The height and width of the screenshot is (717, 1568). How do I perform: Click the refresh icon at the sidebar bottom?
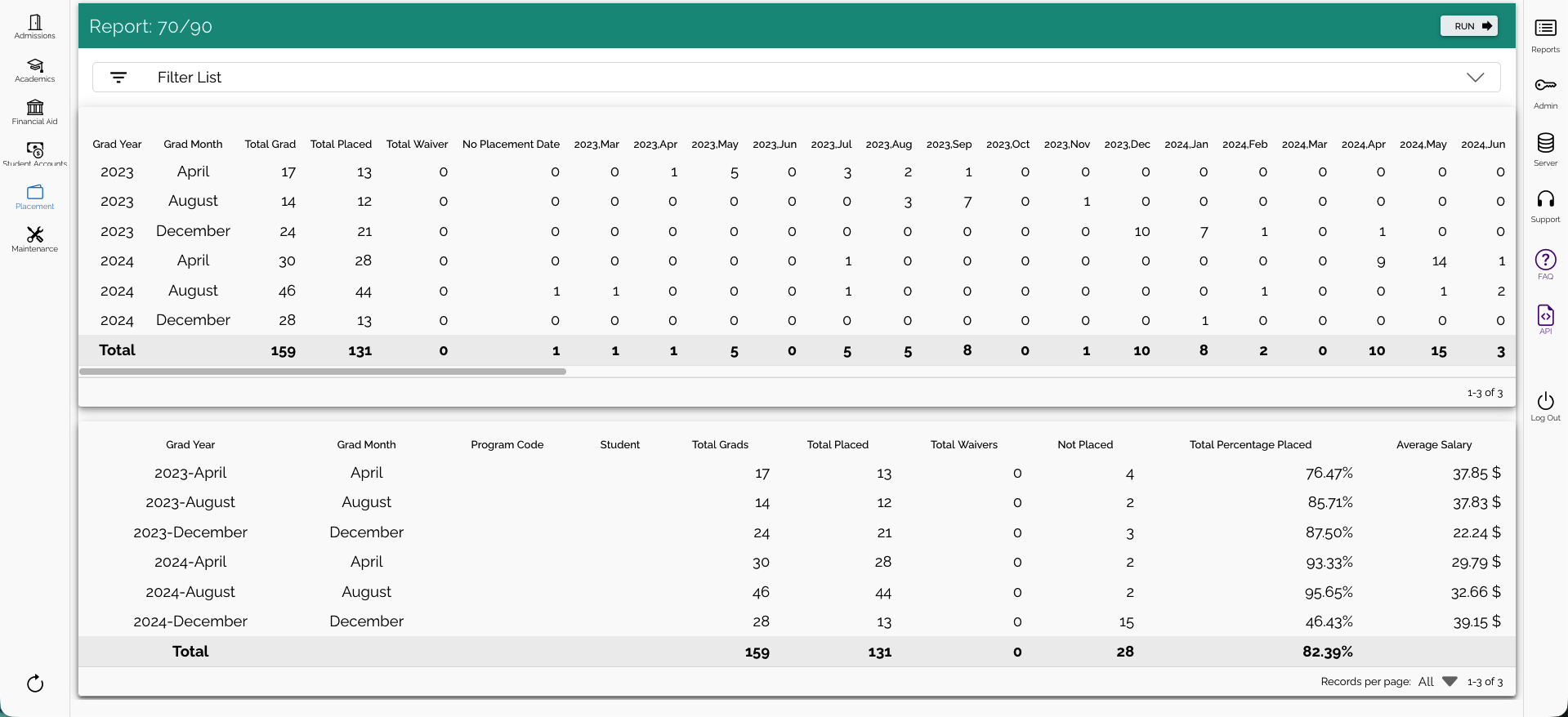click(35, 684)
